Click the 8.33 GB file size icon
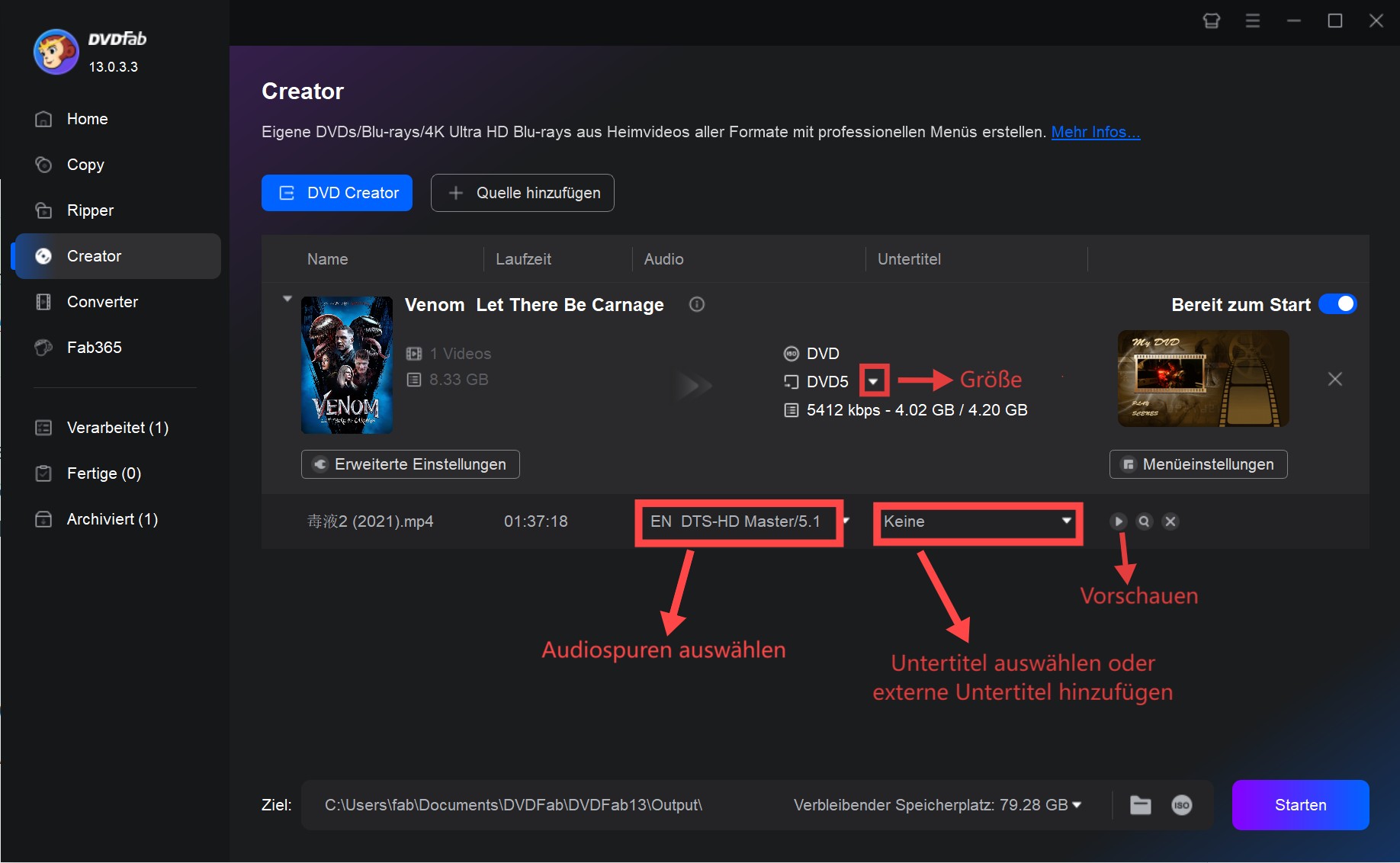This screenshot has height=863, width=1400. point(414,380)
